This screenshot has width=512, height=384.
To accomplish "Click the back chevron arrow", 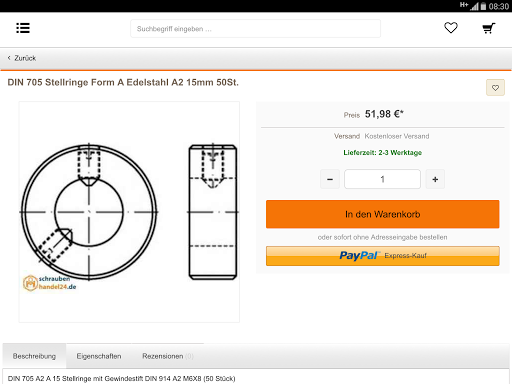I will pyautogui.click(x=9, y=58).
